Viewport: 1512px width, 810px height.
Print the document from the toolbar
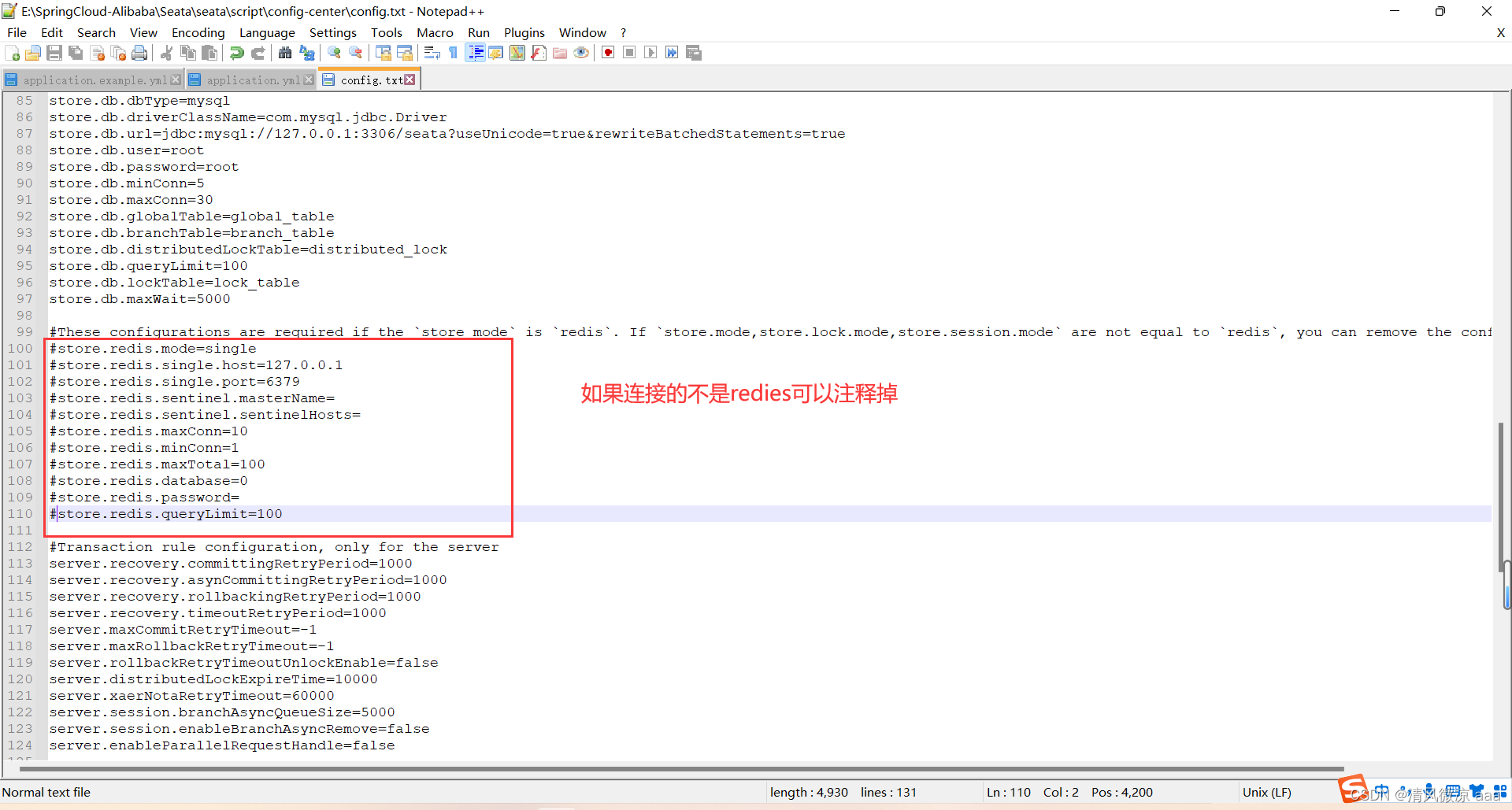(139, 53)
